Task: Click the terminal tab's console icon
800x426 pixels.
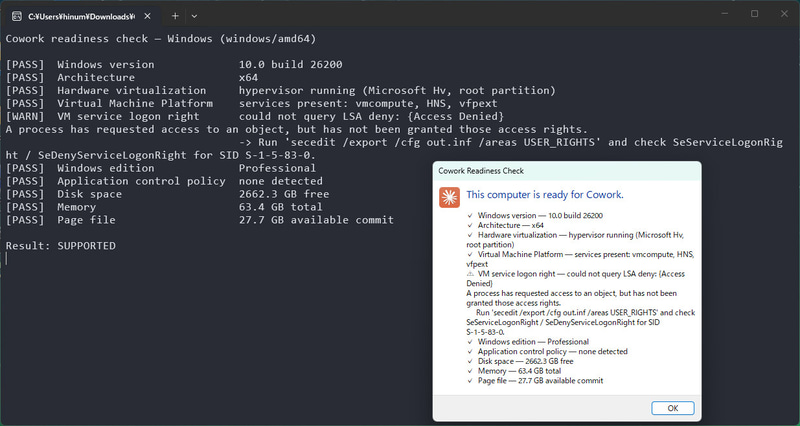Action: click(x=17, y=16)
